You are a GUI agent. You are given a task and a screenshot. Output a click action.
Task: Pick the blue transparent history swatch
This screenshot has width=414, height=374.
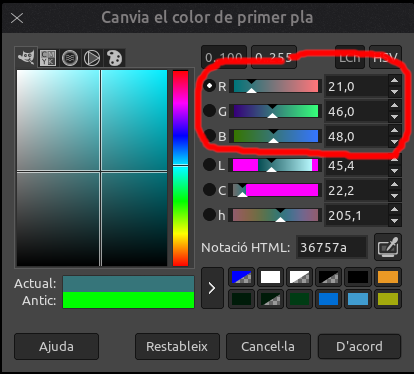[x=241, y=277]
